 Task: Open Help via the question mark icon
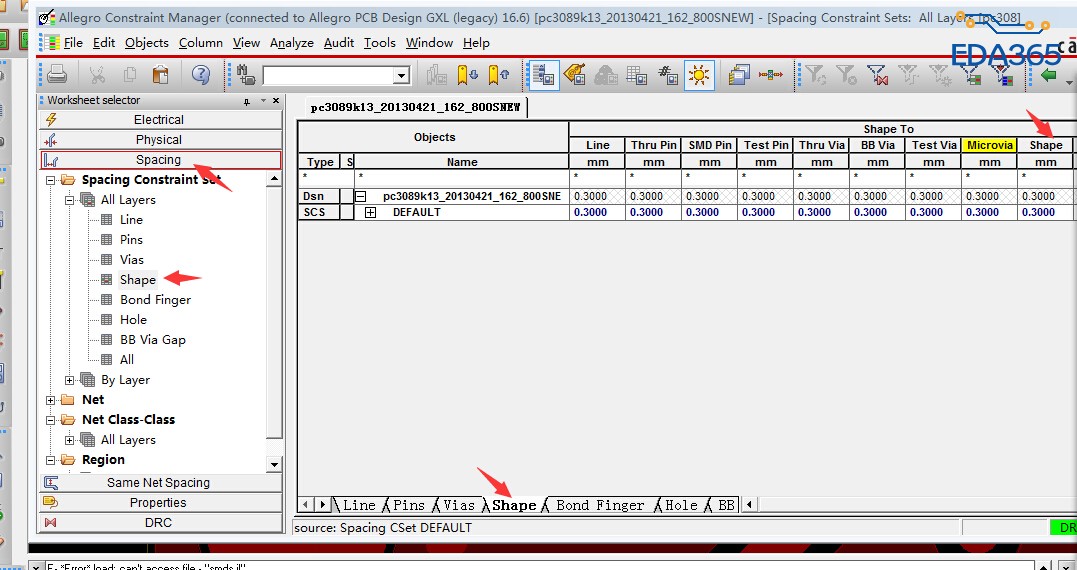[x=201, y=74]
